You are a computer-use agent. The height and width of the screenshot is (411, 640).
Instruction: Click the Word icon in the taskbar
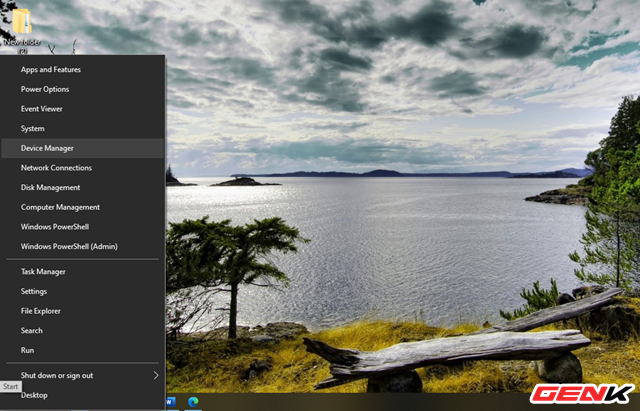pos(170,401)
